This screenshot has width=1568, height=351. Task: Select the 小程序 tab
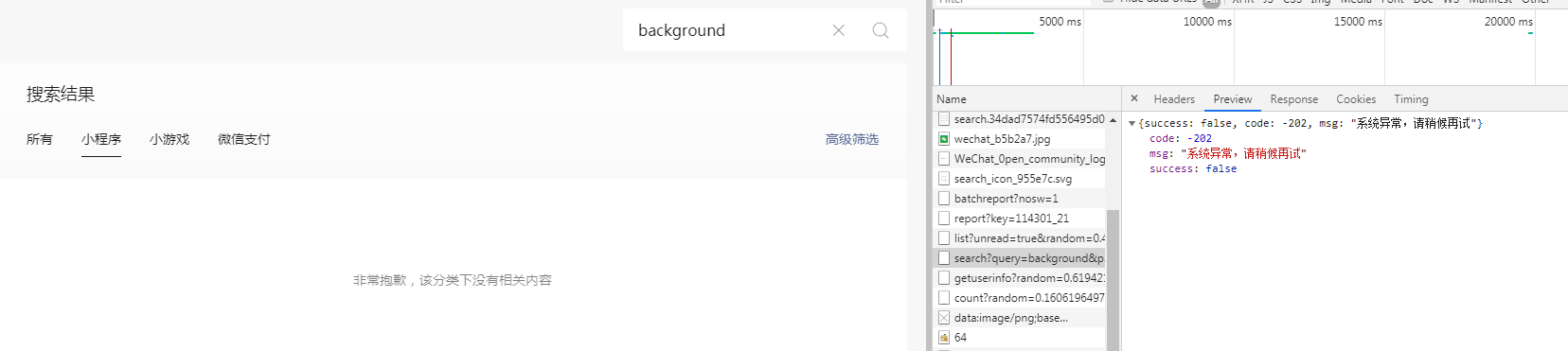pos(101,139)
